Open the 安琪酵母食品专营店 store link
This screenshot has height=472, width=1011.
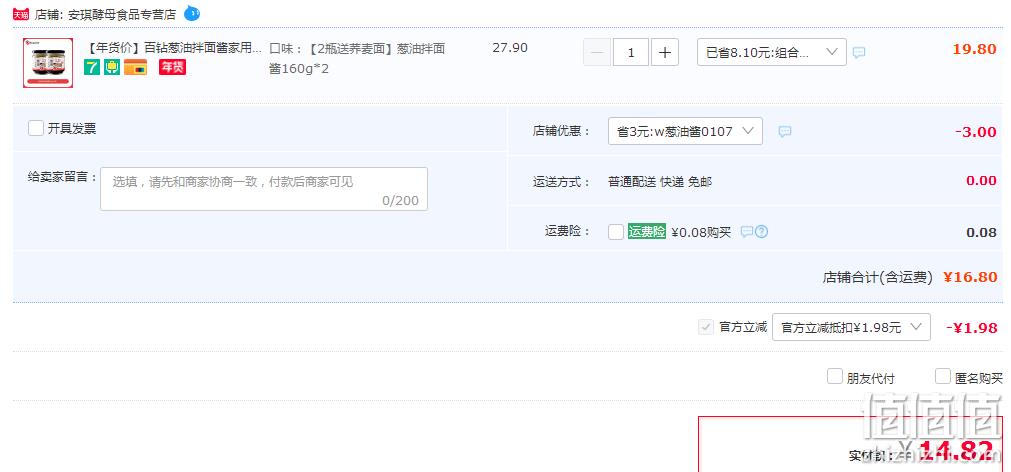122,14
